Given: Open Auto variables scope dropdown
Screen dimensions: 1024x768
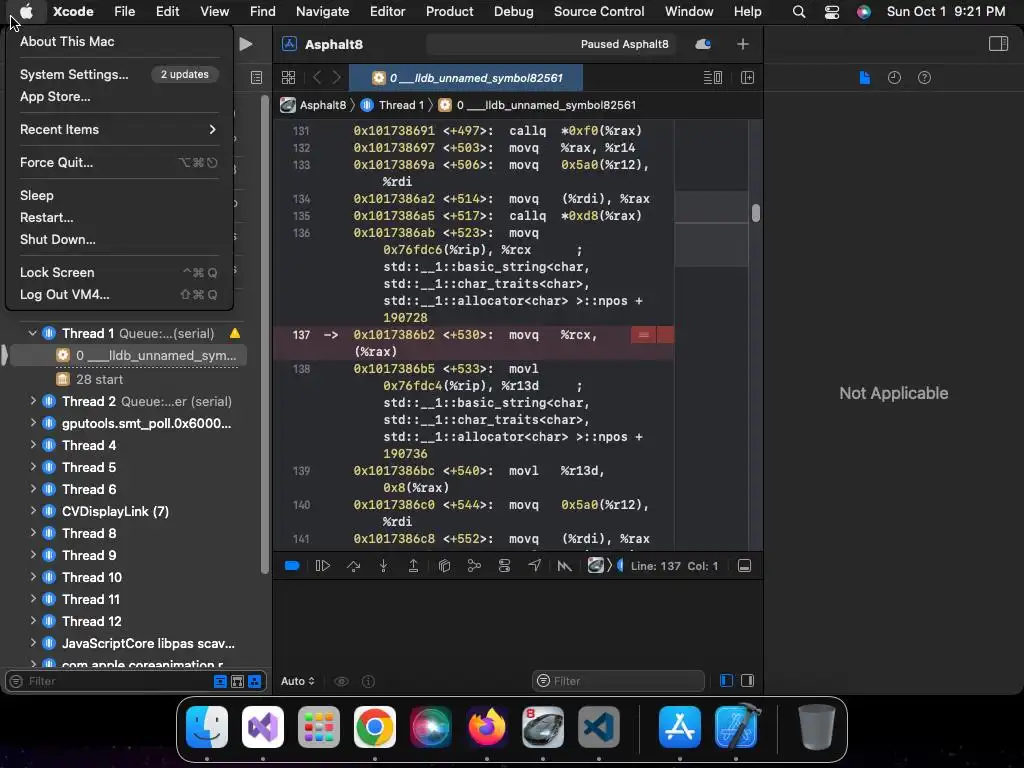Looking at the screenshot, I should 298,681.
